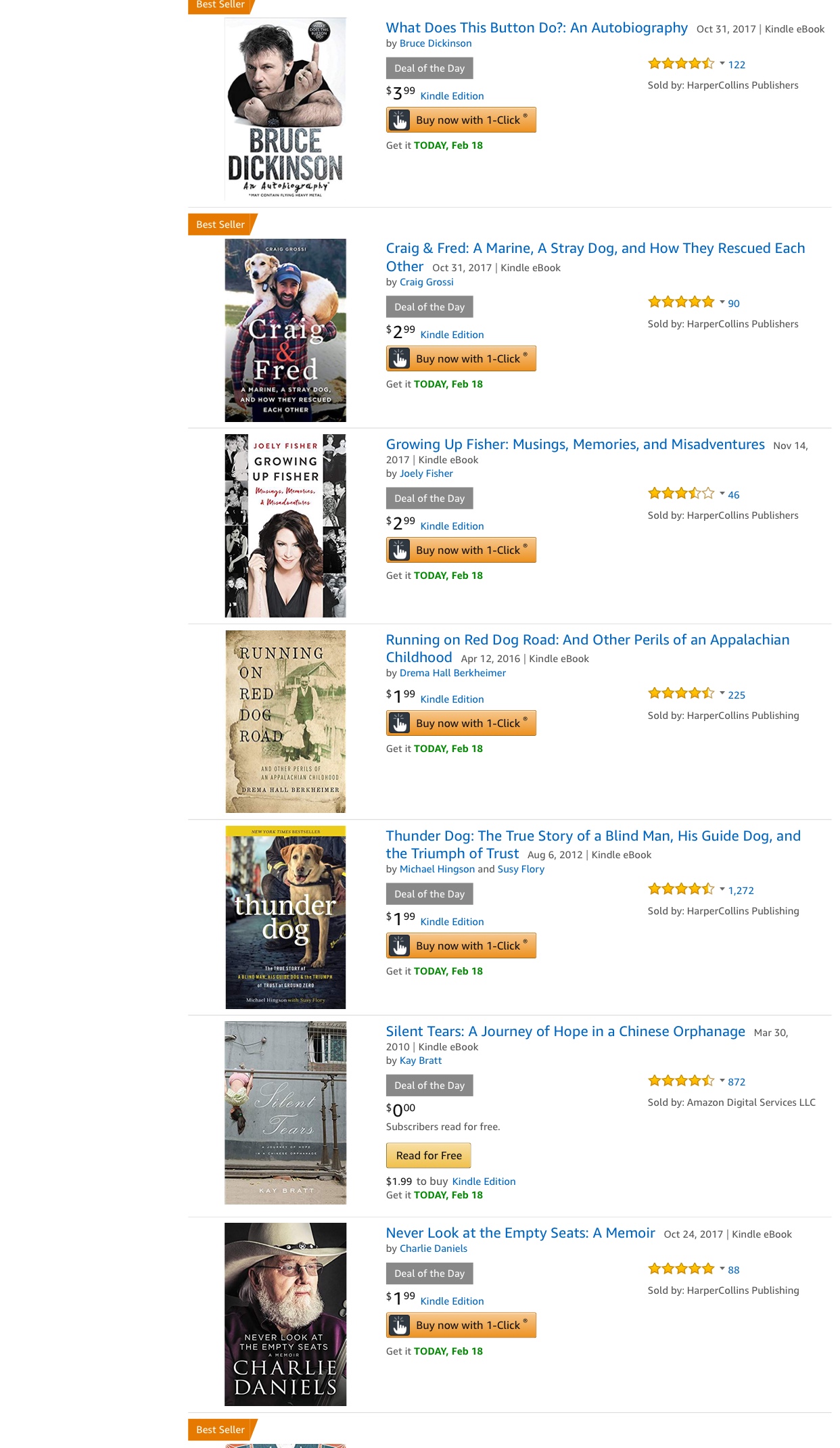The width and height of the screenshot is (840, 1448).
Task: Open title Thunder Dog: The True Story
Action: pyautogui.click(x=593, y=845)
